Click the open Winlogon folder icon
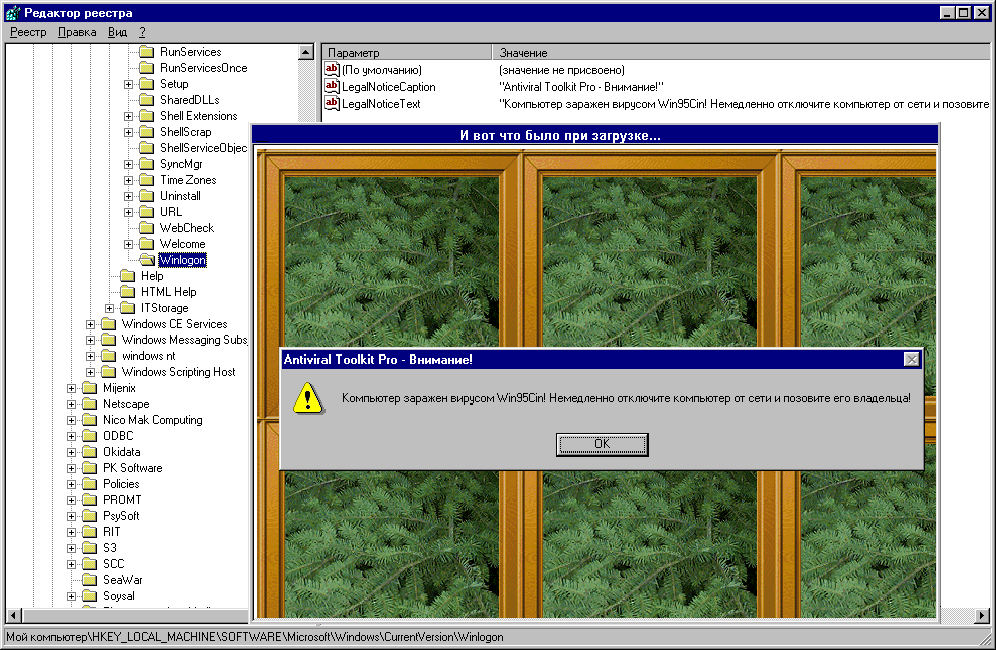 coord(147,259)
